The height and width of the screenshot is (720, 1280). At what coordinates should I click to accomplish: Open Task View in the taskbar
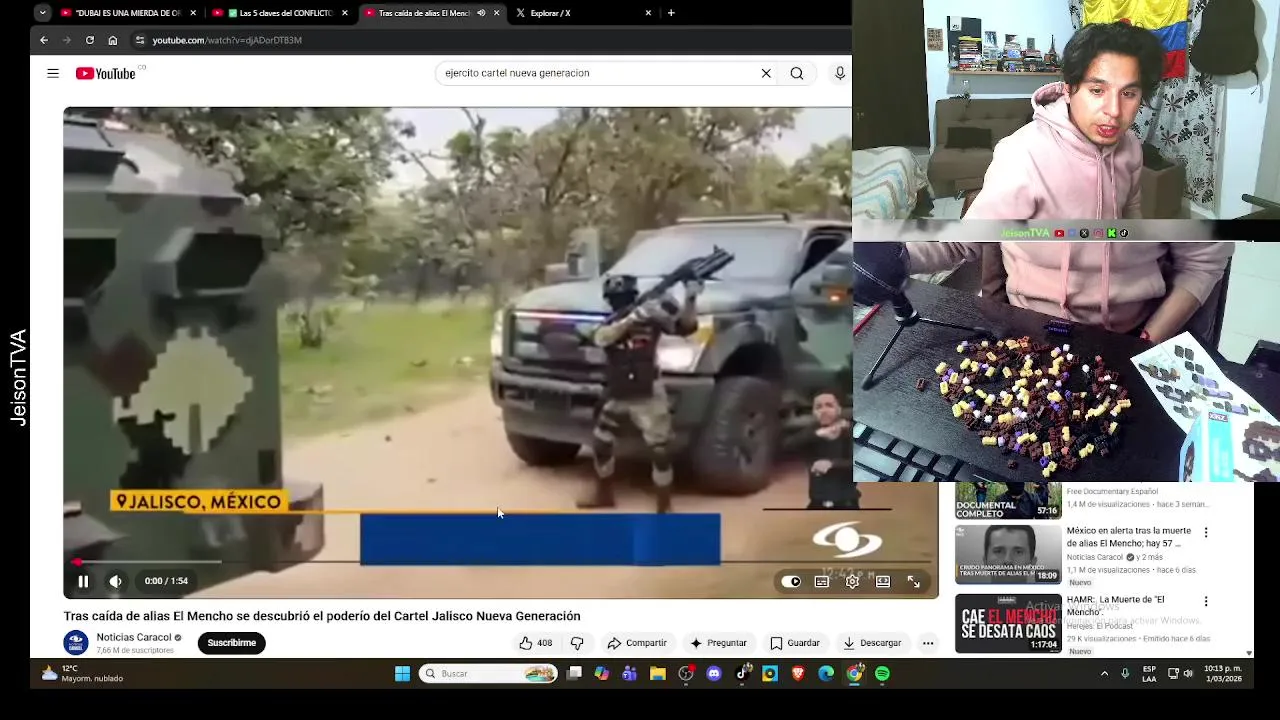pos(574,674)
